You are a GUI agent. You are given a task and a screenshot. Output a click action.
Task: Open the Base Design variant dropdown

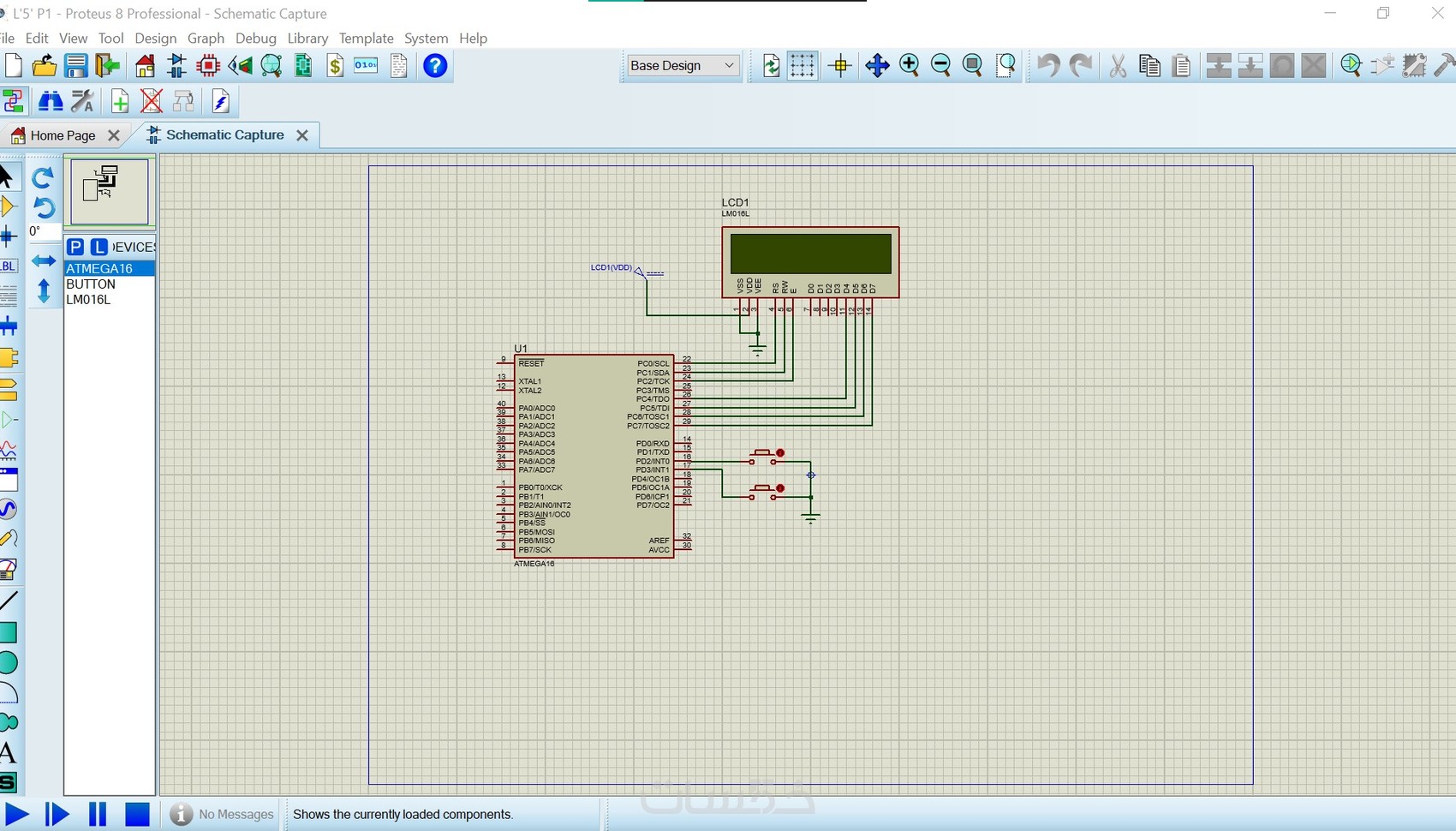[x=682, y=66]
